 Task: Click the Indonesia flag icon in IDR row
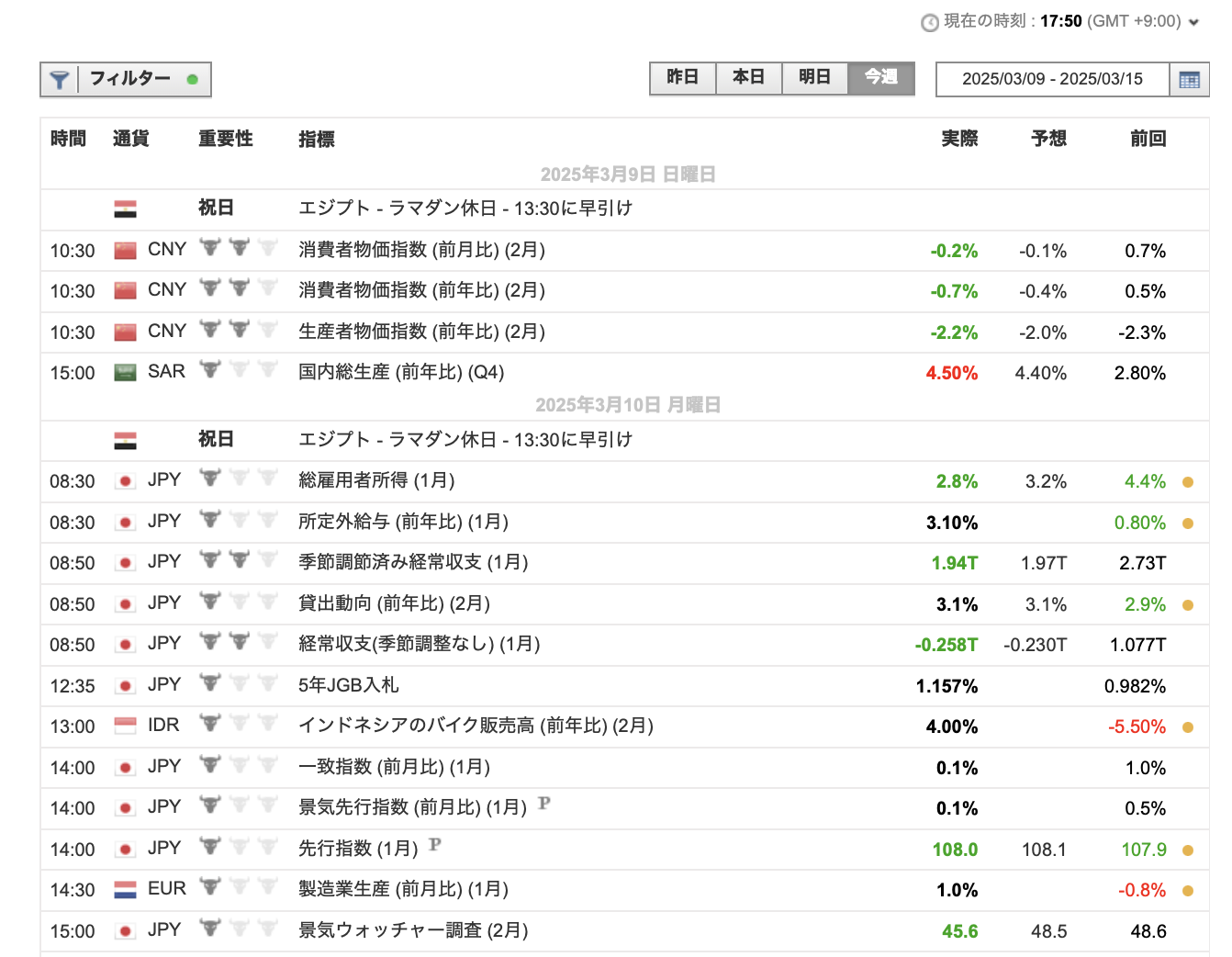pyautogui.click(x=125, y=726)
